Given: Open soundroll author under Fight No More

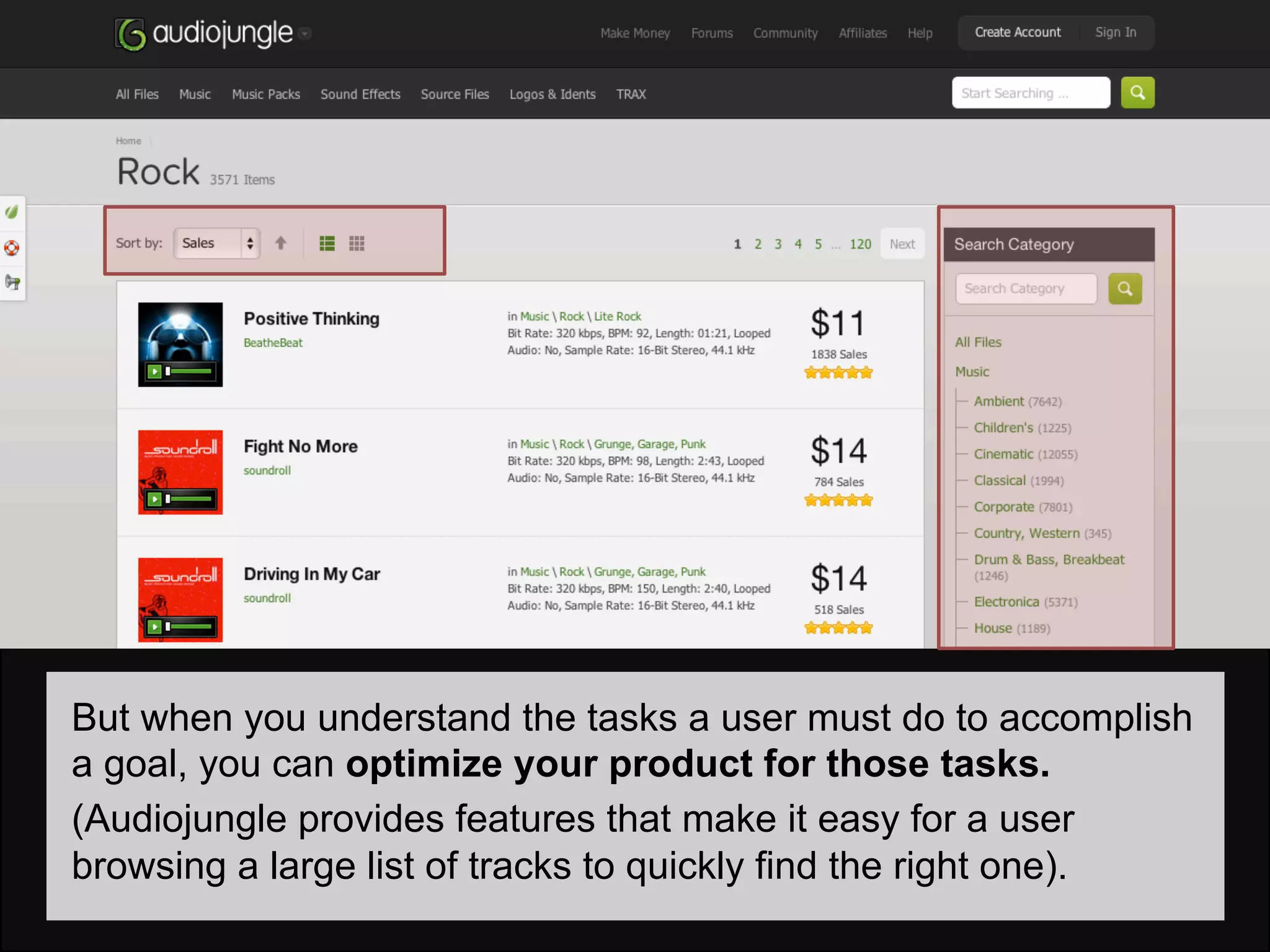Looking at the screenshot, I should pos(267,470).
